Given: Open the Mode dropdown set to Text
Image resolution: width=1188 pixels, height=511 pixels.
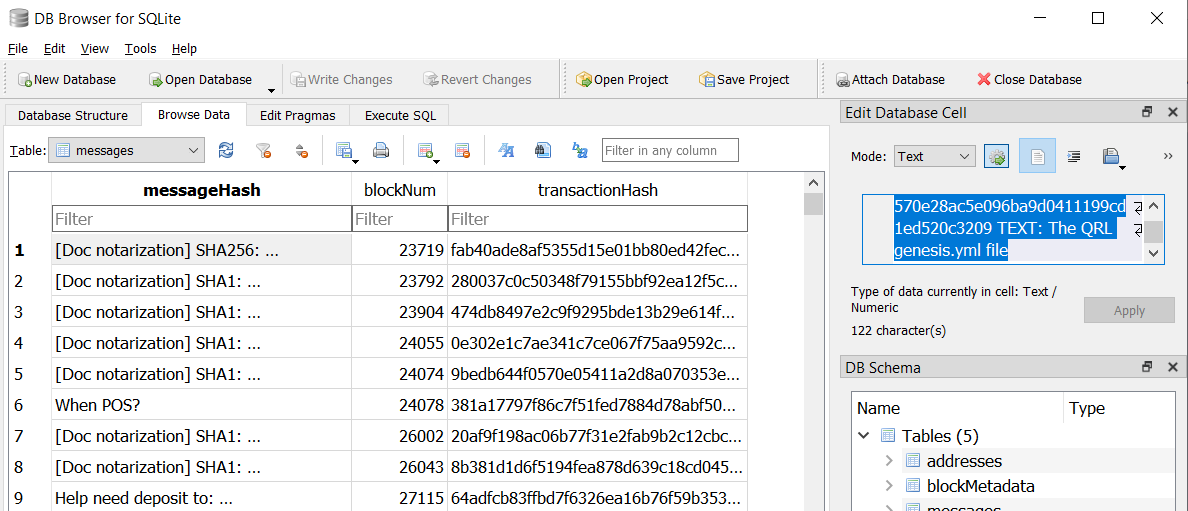Looking at the screenshot, I should point(934,156).
